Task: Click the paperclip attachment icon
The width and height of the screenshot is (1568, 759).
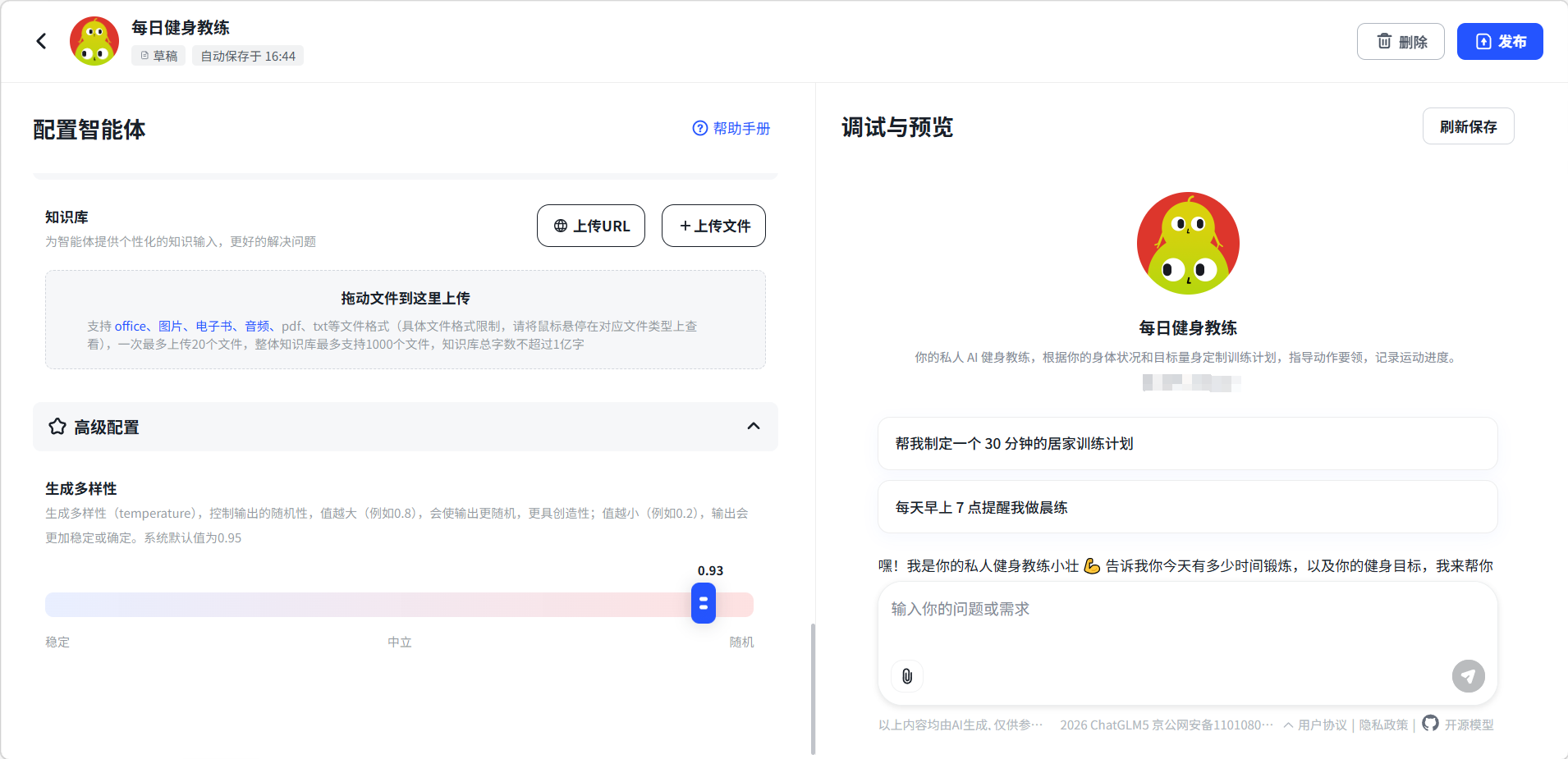Action: pyautogui.click(x=907, y=676)
